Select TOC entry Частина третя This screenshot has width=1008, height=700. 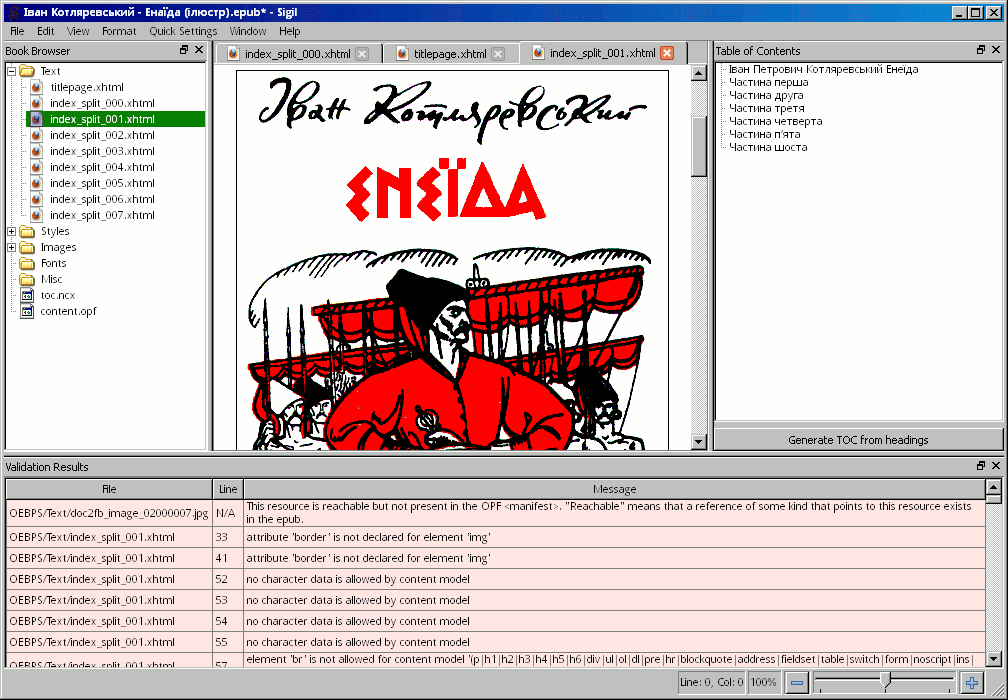tap(766, 108)
